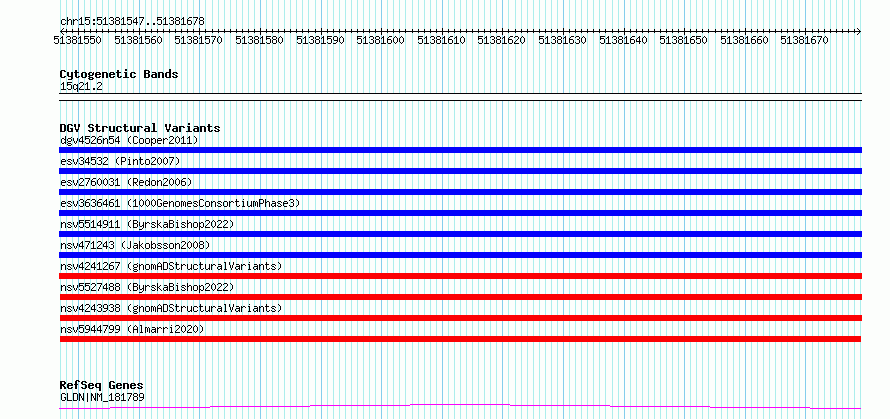Open variant nsv5514911 (ByrskaBishop2022) label
This screenshot has width=890, height=419.
147,224
